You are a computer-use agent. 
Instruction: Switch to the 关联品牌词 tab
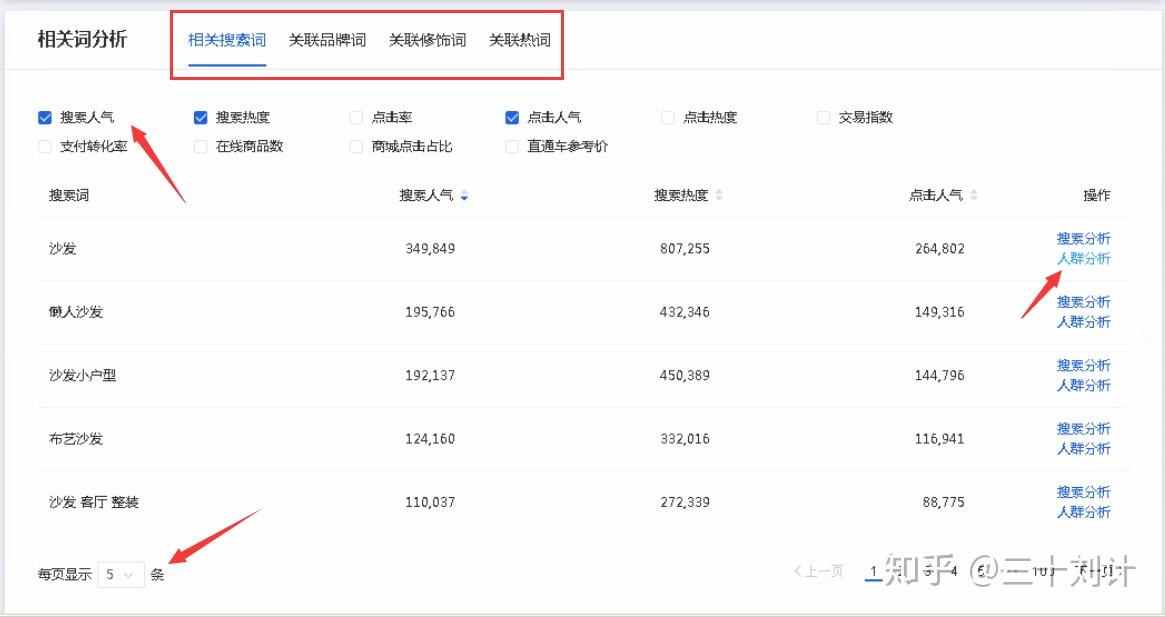click(327, 40)
